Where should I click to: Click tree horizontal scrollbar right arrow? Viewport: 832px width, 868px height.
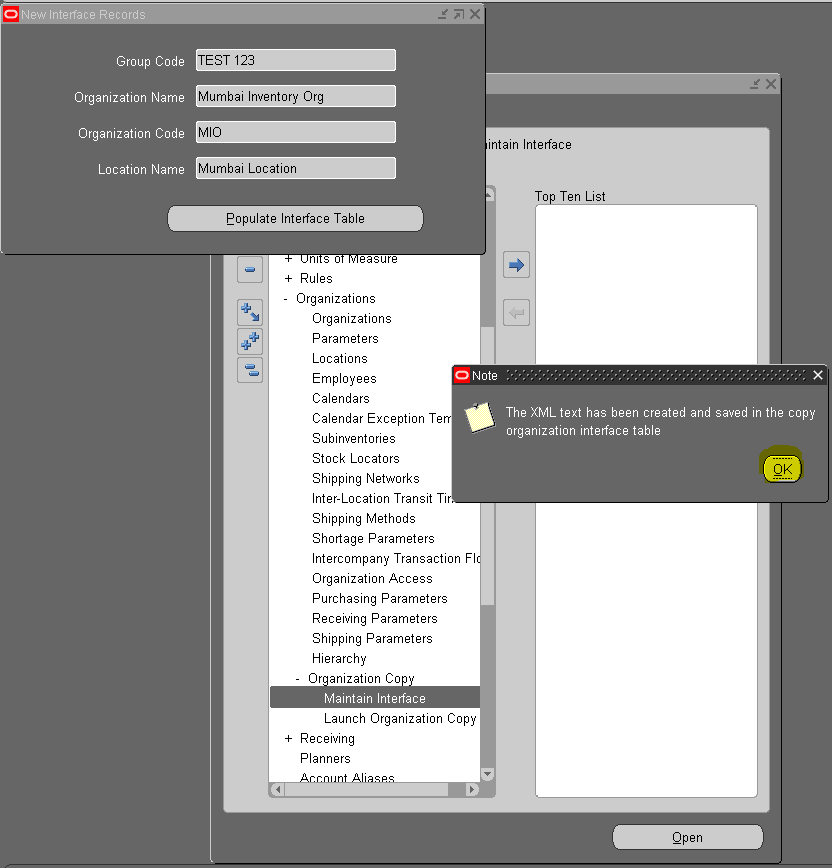point(472,789)
